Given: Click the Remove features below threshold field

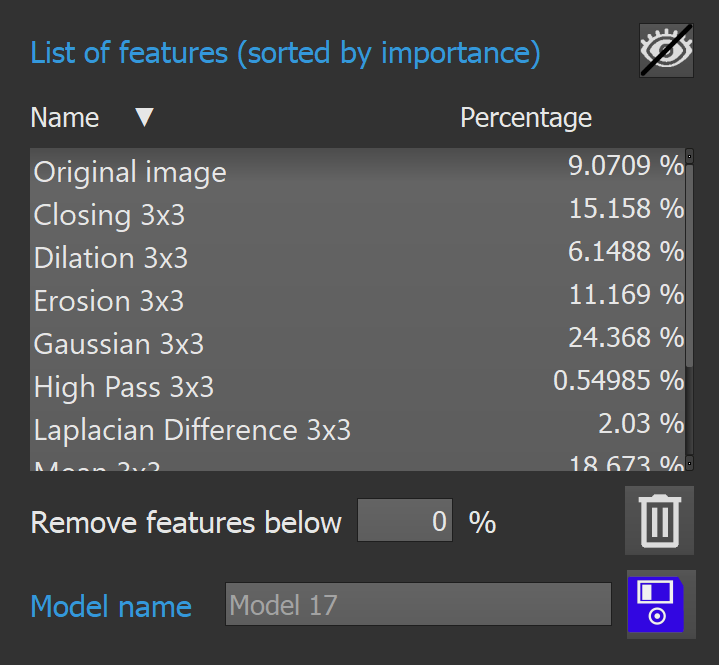Looking at the screenshot, I should [405, 520].
